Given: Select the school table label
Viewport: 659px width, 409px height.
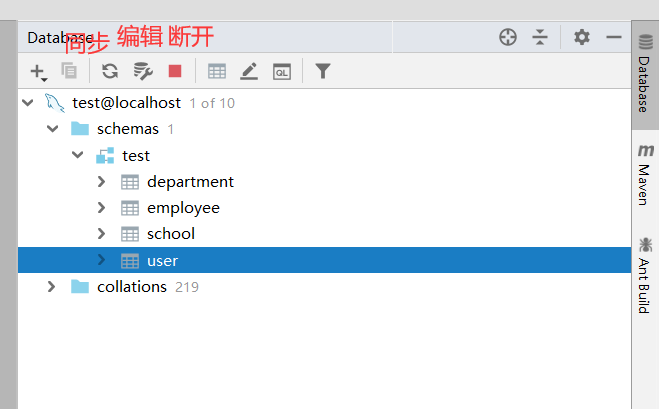Looking at the screenshot, I should coord(171,234).
